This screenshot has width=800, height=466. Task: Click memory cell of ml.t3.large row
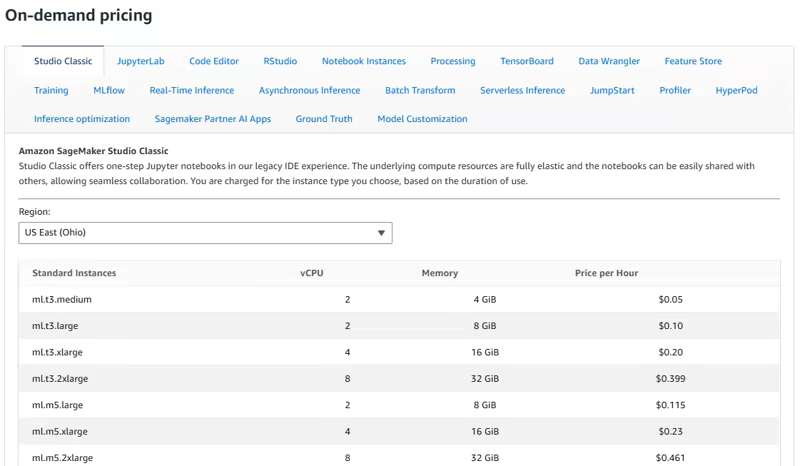(x=485, y=326)
